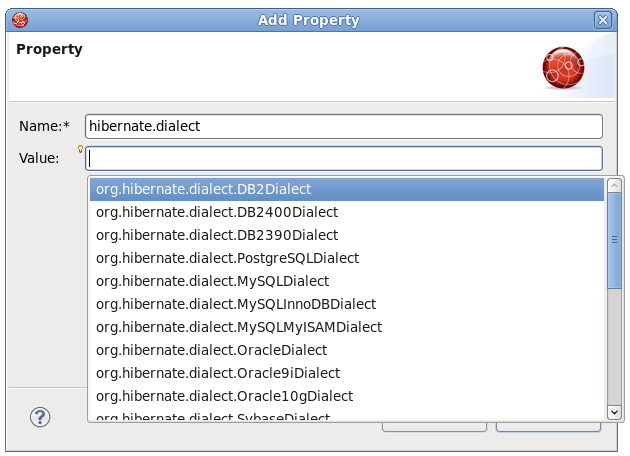Pick the Oracle10gDialect option
The height and width of the screenshot is (456, 630).
pyautogui.click(x=224, y=396)
